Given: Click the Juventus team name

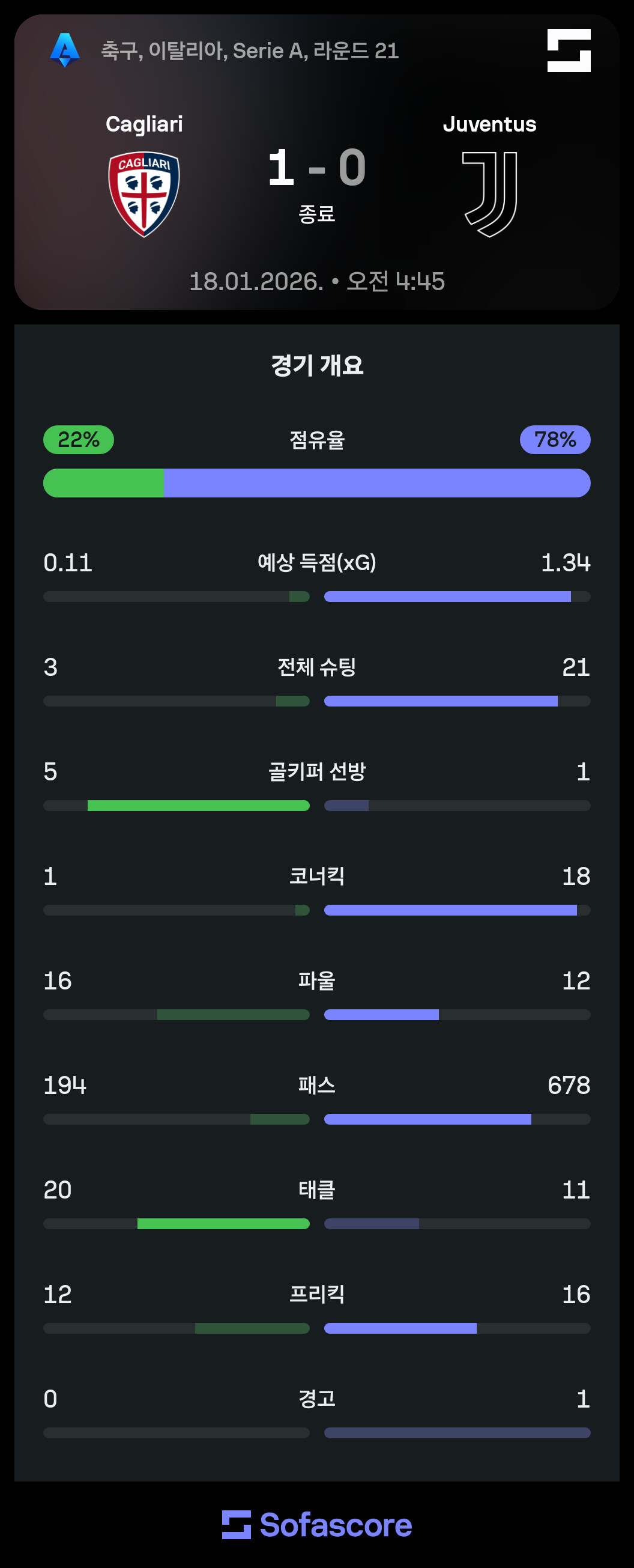Looking at the screenshot, I should pos(489,124).
